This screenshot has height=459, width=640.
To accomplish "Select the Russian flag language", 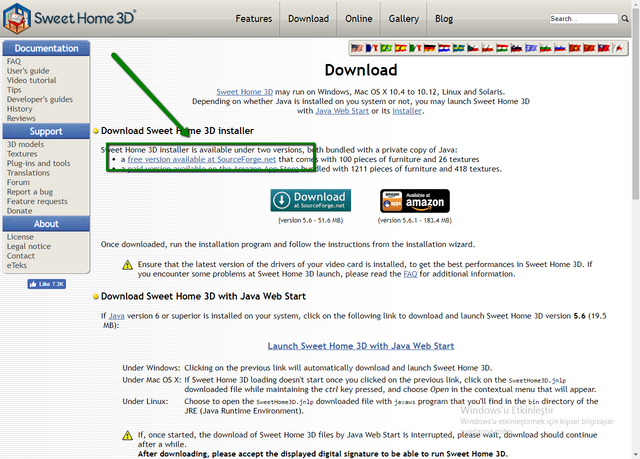I will [x=560, y=48].
